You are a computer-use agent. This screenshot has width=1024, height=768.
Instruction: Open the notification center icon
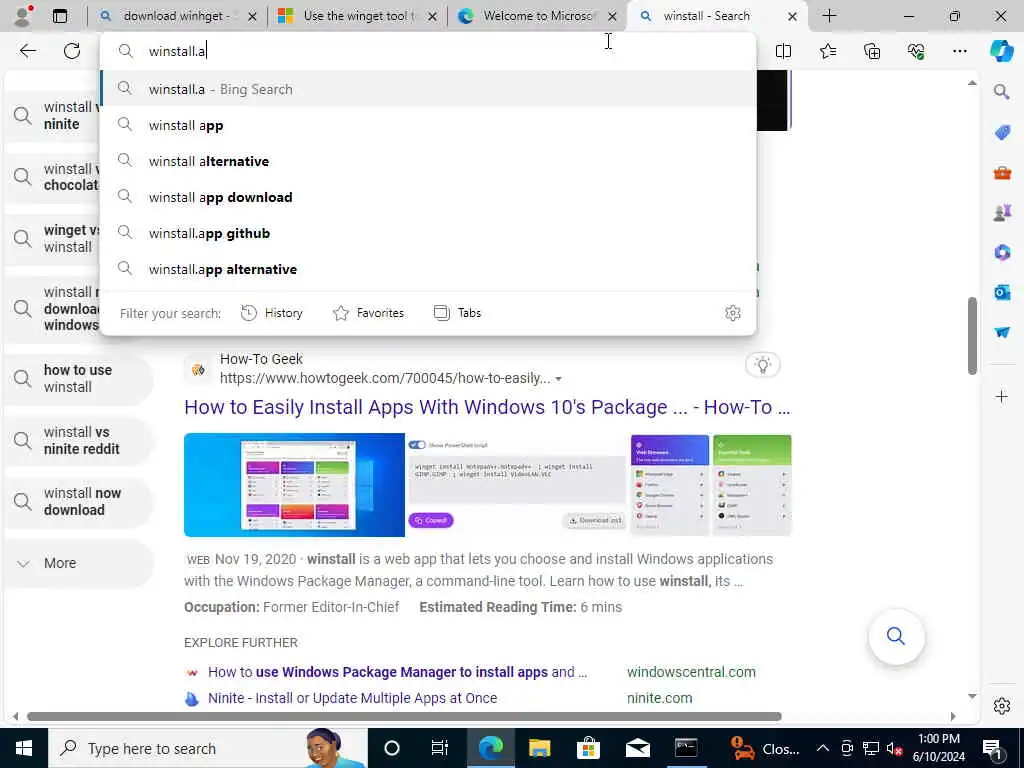pos(993,748)
